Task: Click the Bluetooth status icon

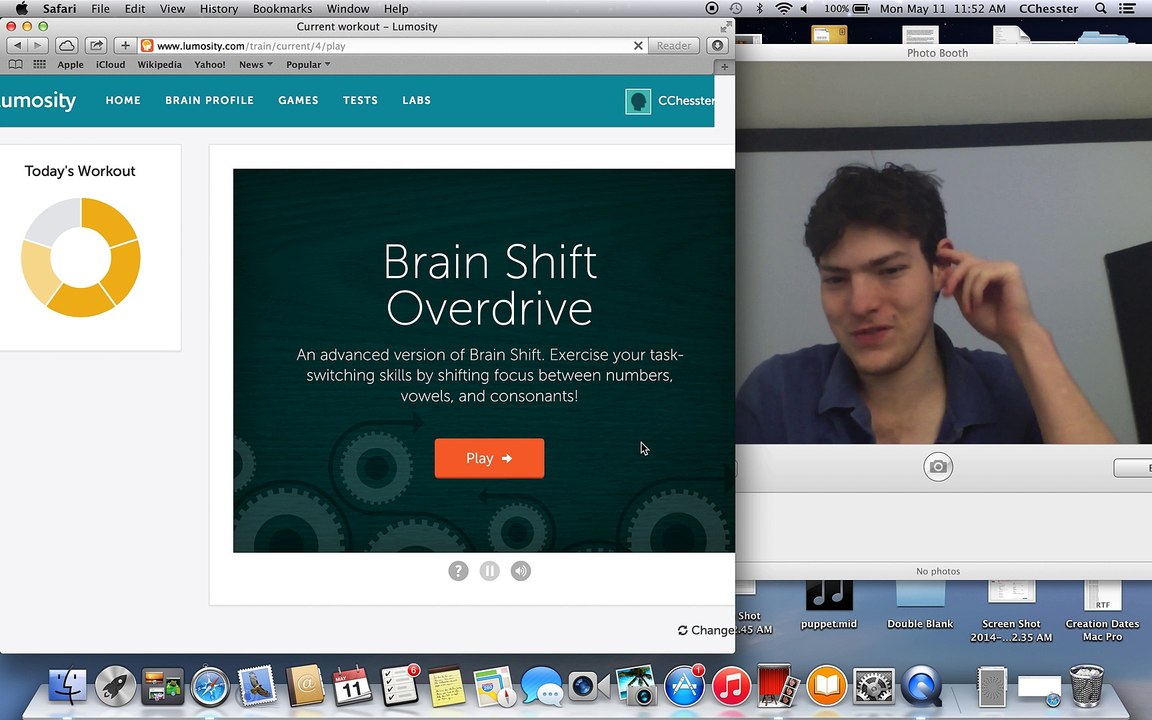Action: [760, 9]
